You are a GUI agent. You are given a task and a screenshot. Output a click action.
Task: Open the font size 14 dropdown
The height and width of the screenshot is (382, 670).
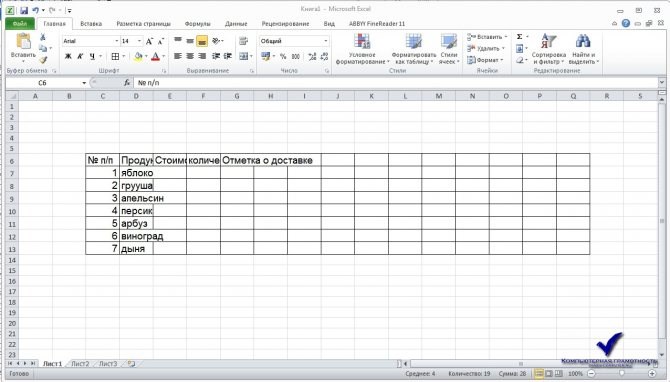[139, 41]
